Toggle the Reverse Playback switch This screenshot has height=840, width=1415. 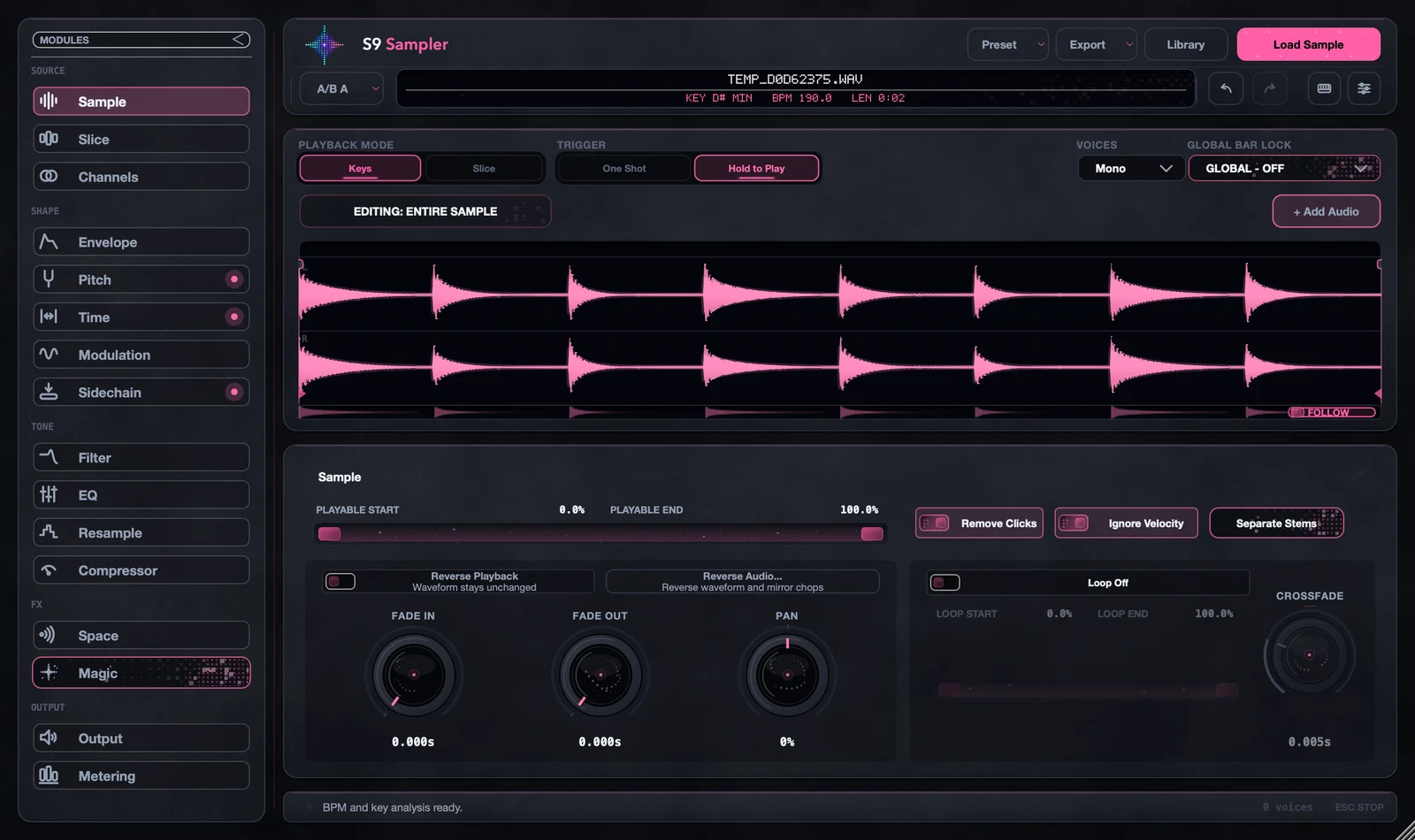point(340,581)
